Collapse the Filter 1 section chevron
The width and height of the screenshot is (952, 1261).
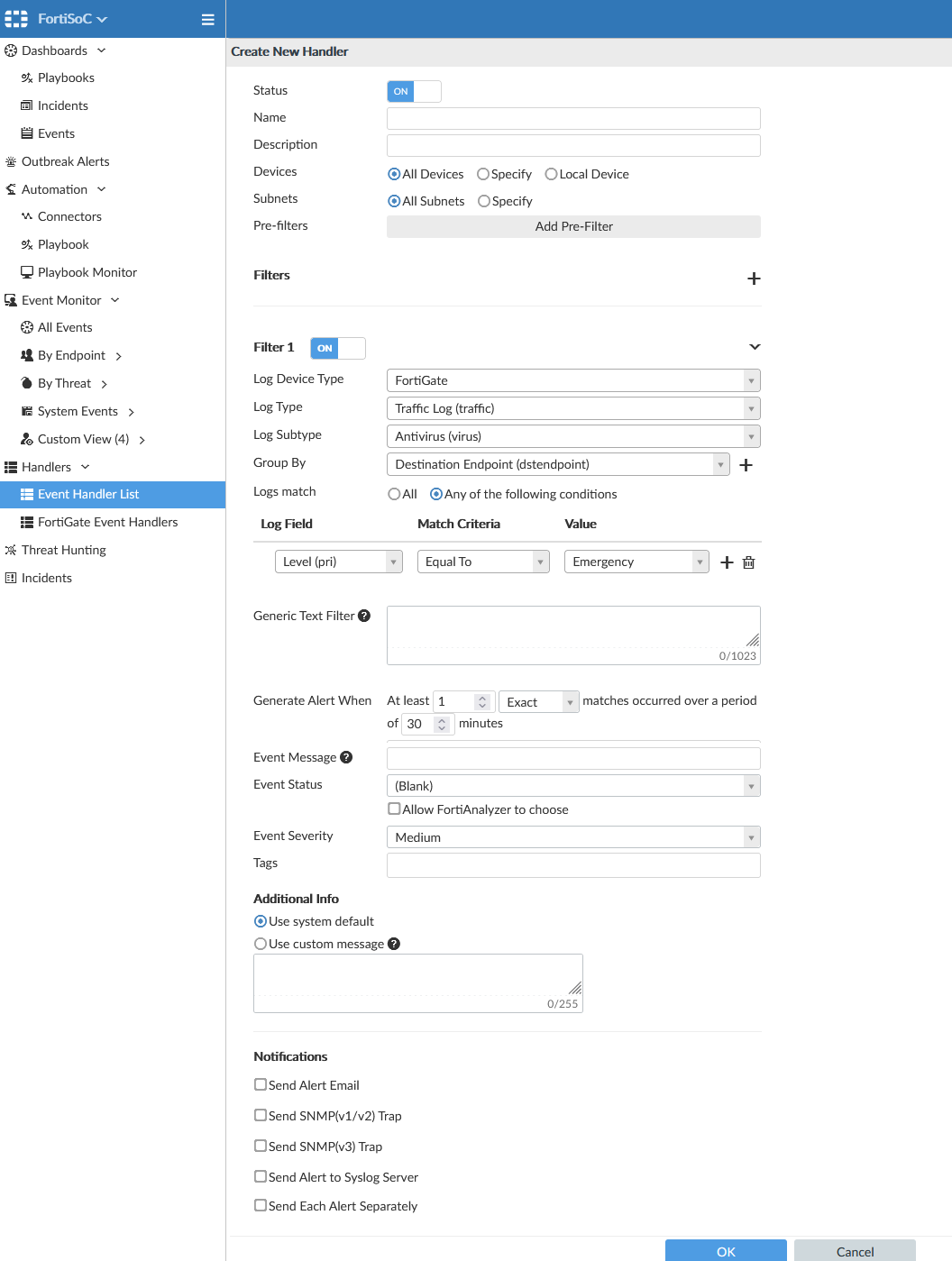755,347
